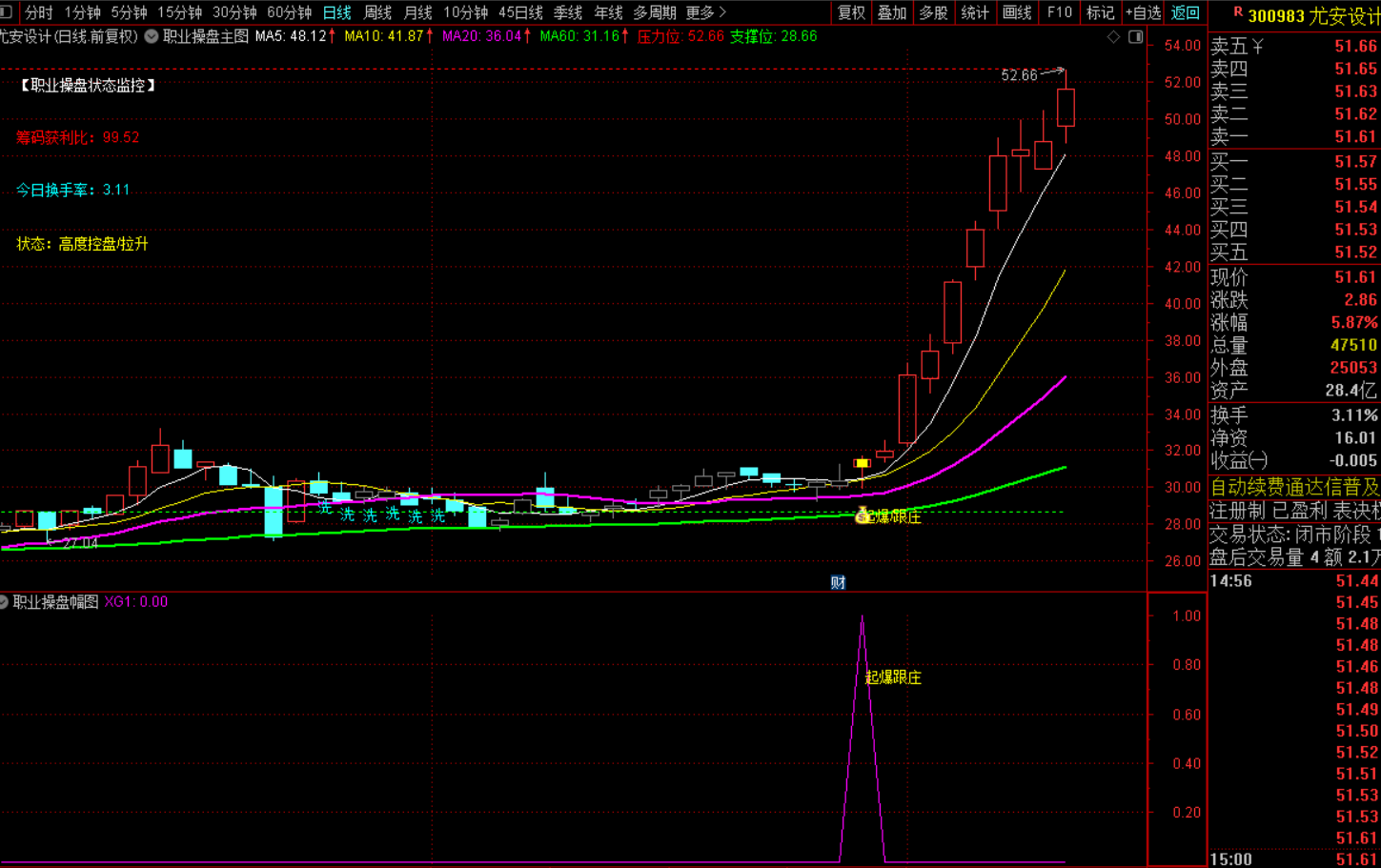Viewport: 1381px width, 868px height.
Task: Click the 财 finance marker on timeline
Action: point(838,582)
